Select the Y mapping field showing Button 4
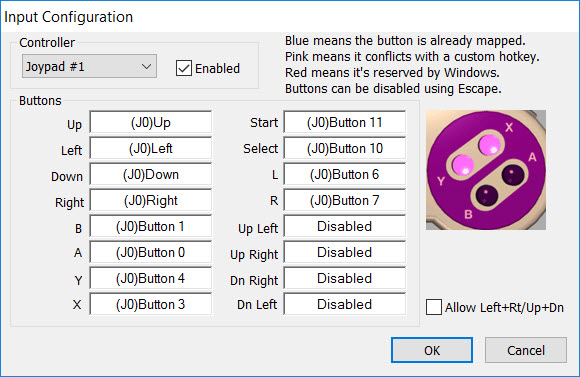The width and height of the screenshot is (580, 377). 151,278
